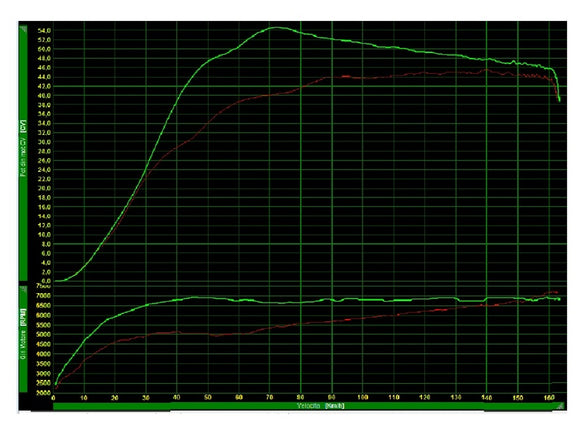The image size is (580, 428).
Task: Click the '42,0' tick label on power axis
Action: pyautogui.click(x=44, y=86)
